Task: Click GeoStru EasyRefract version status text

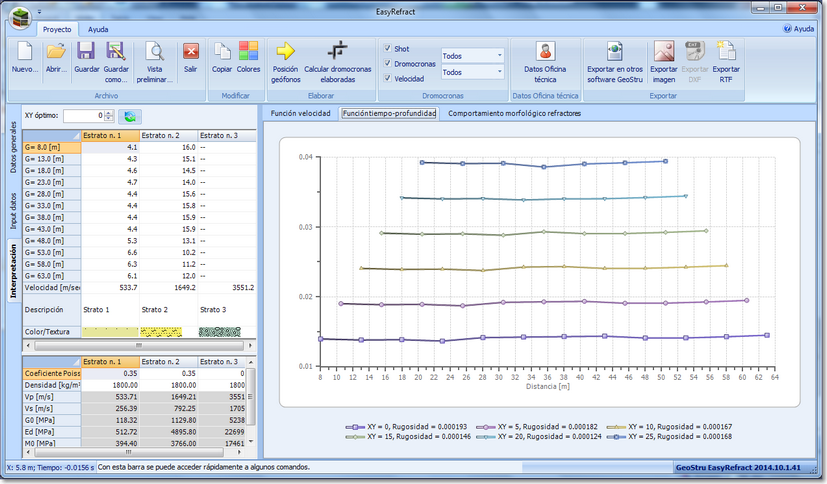Action: point(738,467)
